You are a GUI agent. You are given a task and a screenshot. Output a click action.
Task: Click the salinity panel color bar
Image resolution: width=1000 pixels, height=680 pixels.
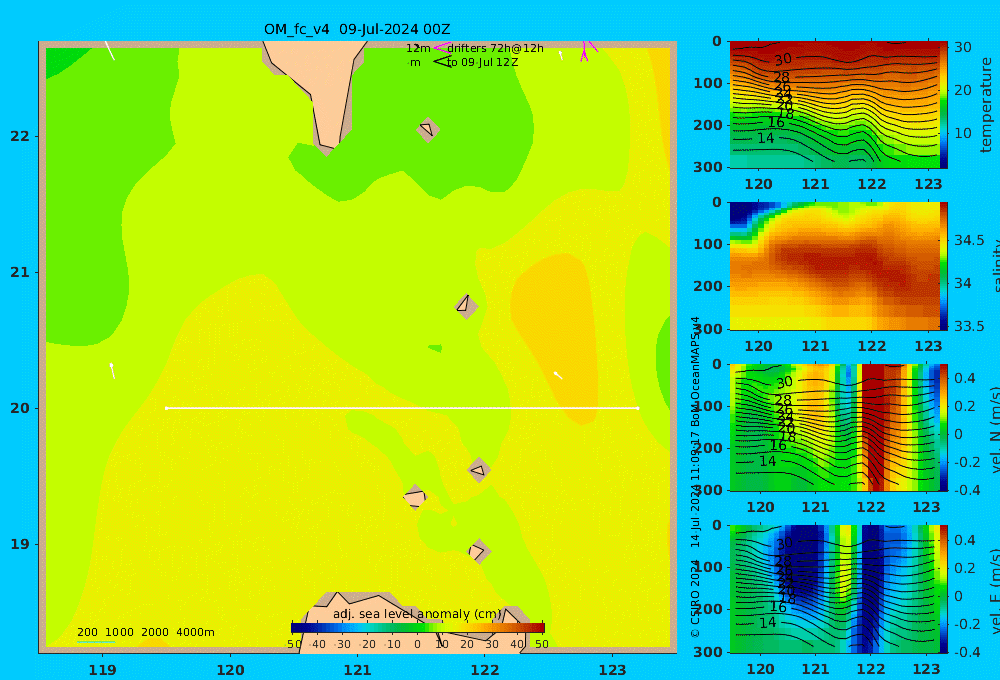click(x=944, y=266)
